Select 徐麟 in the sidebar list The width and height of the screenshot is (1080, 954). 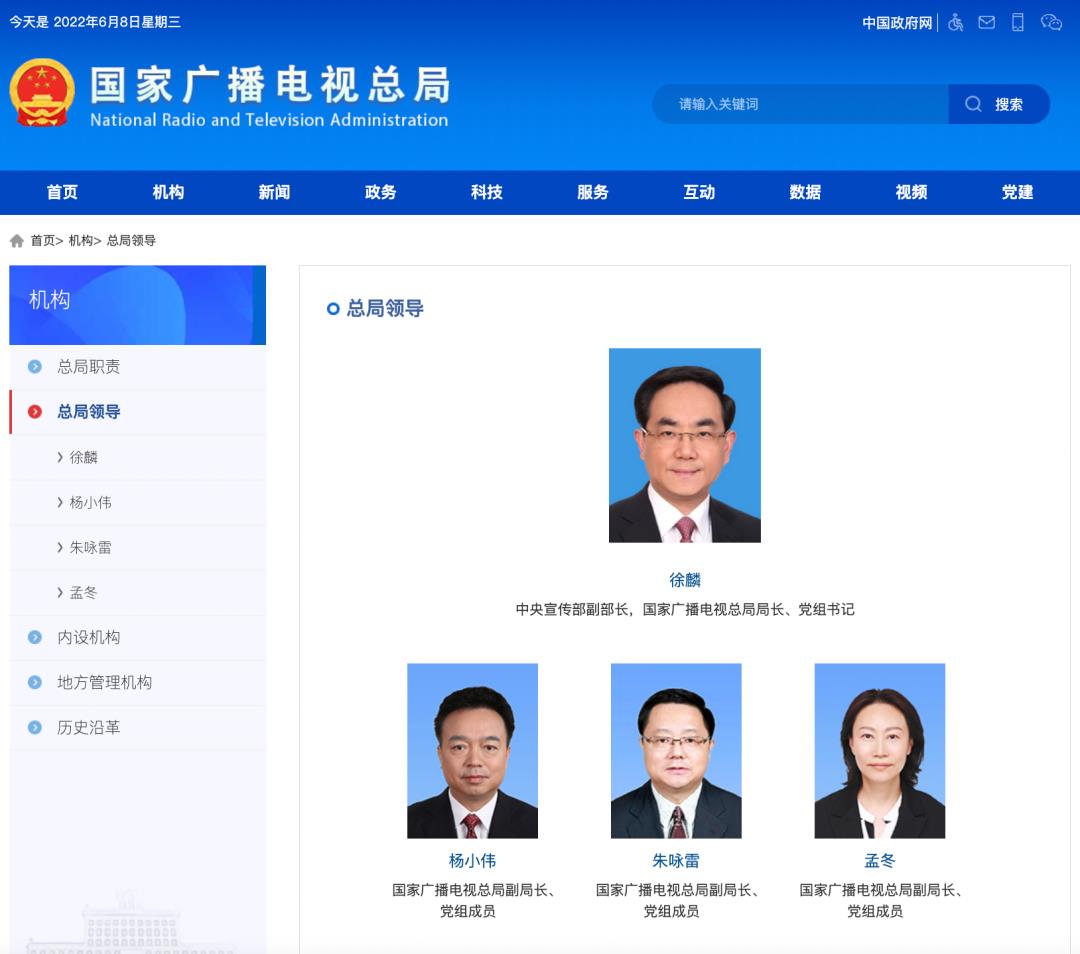pos(83,457)
